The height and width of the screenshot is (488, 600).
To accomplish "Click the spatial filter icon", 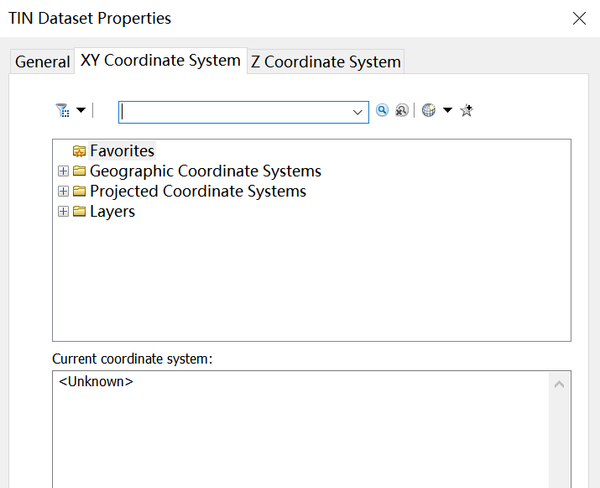I will pos(63,111).
